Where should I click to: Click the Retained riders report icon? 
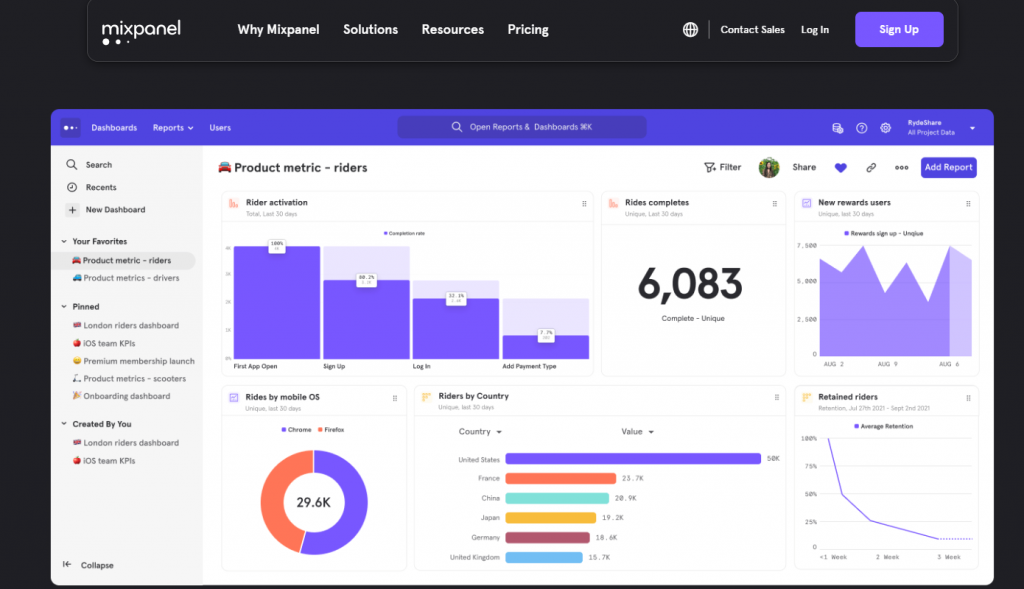807,397
